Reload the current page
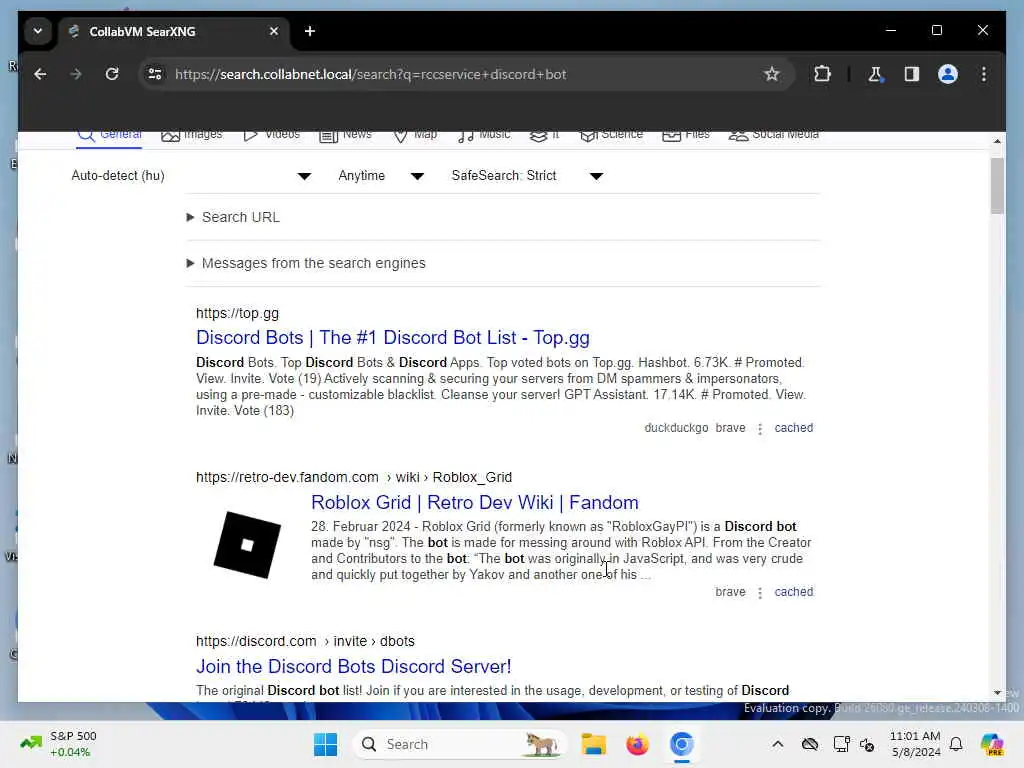Image resolution: width=1024 pixels, height=768 pixels. [112, 74]
